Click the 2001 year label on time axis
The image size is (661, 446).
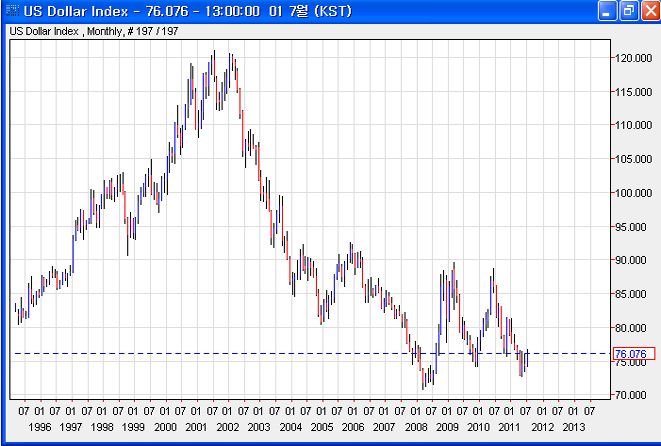pos(196,427)
